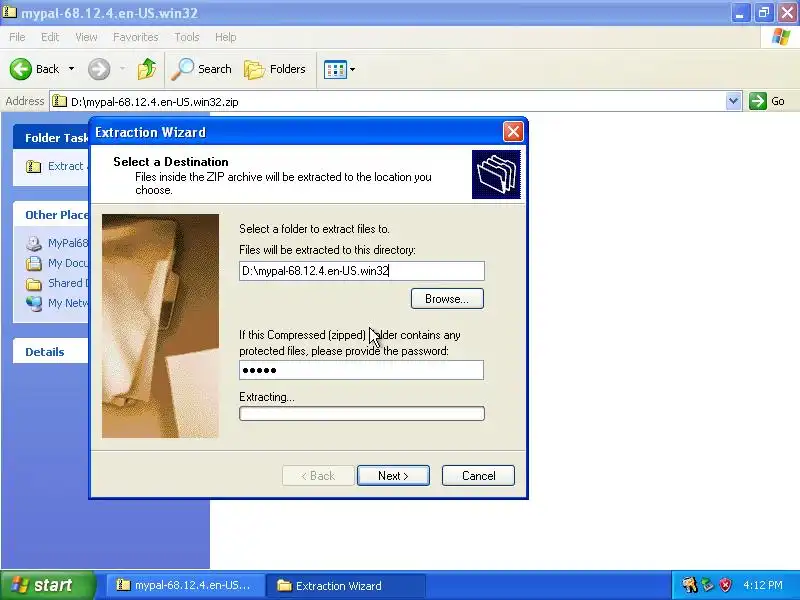Viewport: 800px width, 600px height.
Task: Click the stacked folders wizard icon
Action: click(496, 174)
